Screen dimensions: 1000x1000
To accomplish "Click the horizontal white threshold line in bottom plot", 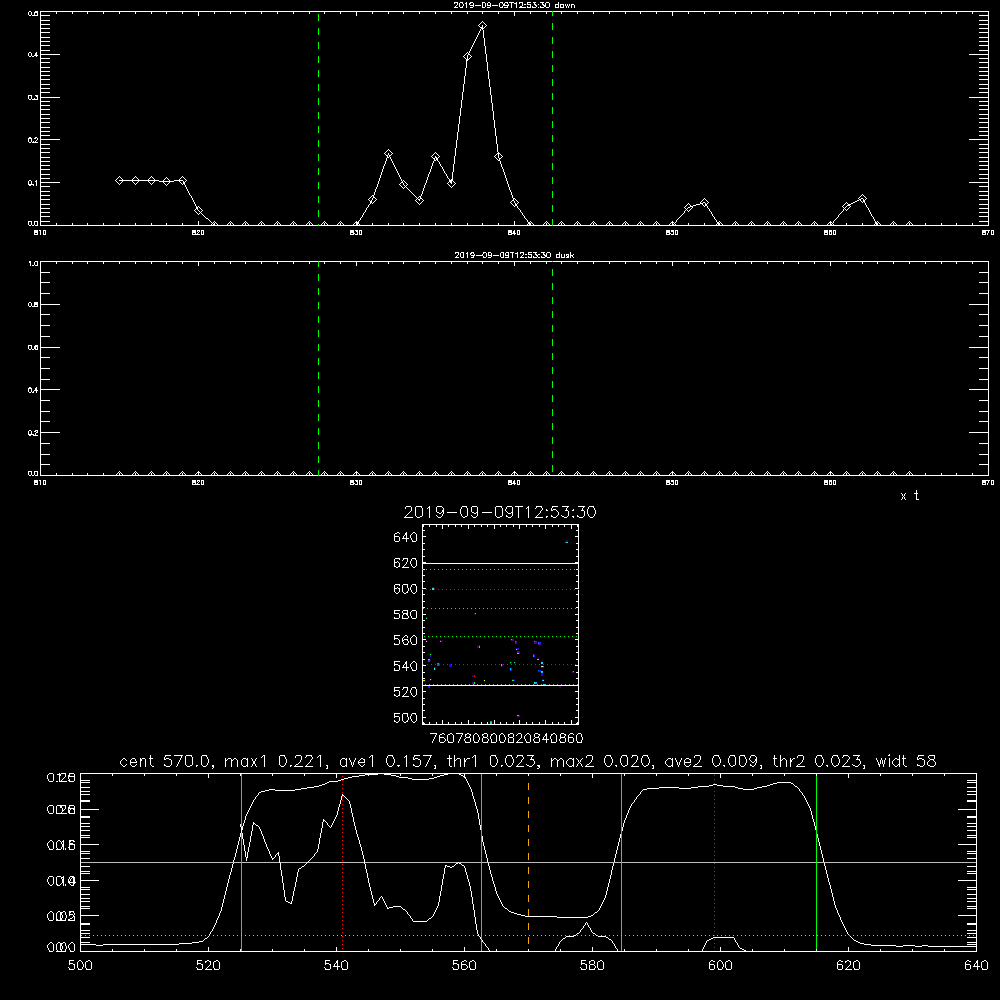I will pyautogui.click(x=528, y=862).
